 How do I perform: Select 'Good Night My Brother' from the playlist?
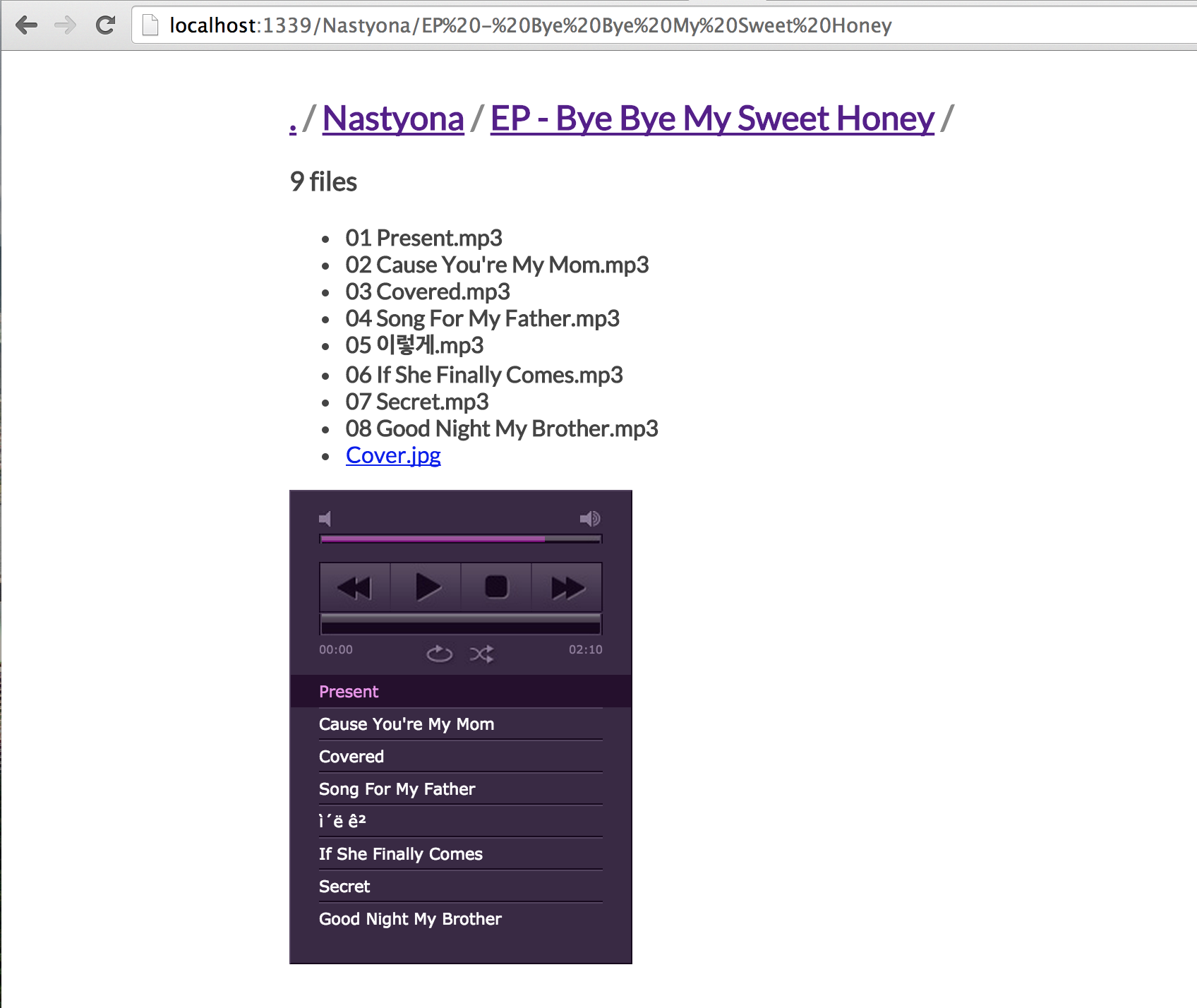click(409, 918)
